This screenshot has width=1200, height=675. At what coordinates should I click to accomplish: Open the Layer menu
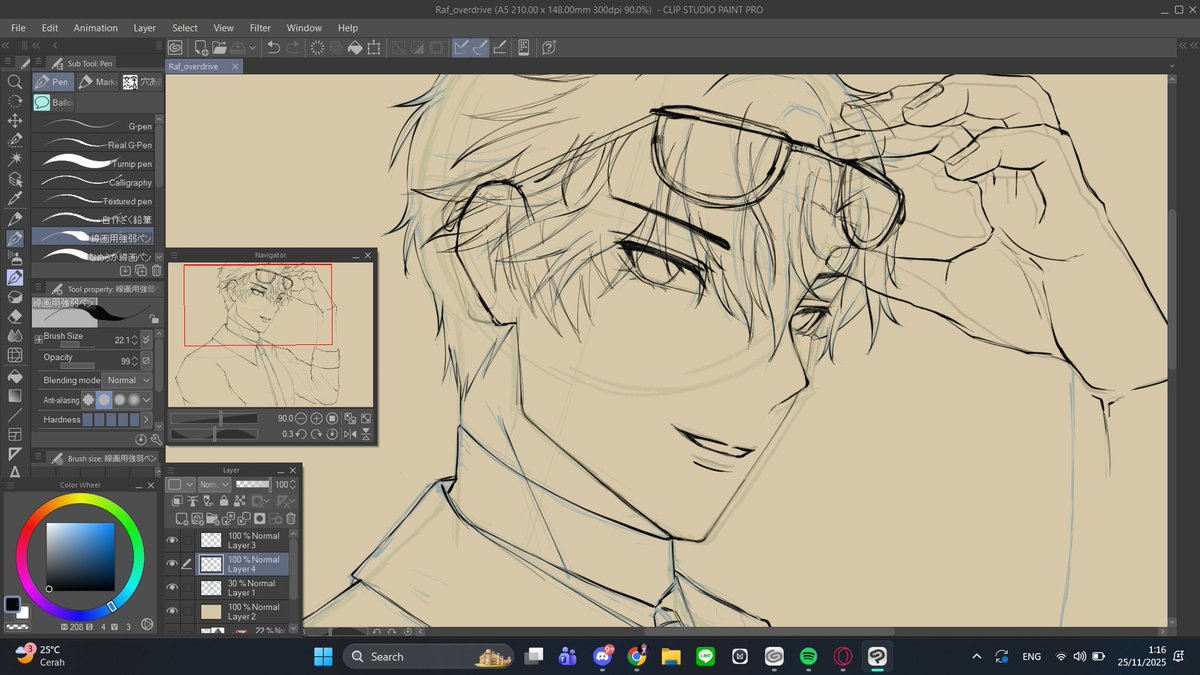pos(145,28)
